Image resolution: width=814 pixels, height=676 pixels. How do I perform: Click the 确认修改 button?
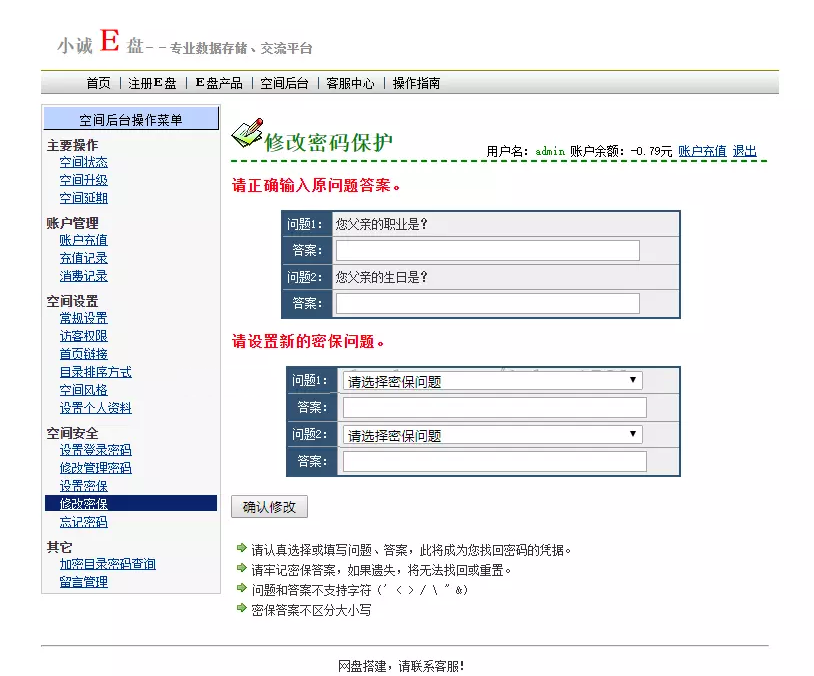pos(269,507)
